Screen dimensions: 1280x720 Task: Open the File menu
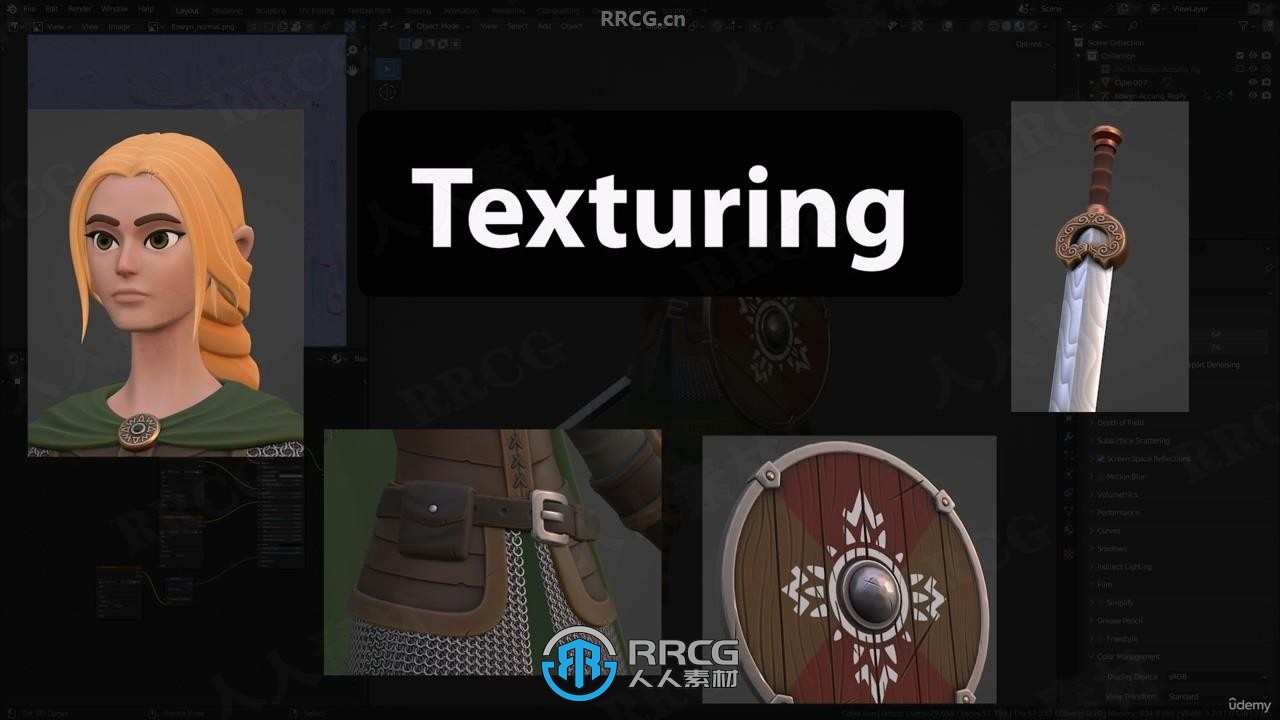[30, 8]
